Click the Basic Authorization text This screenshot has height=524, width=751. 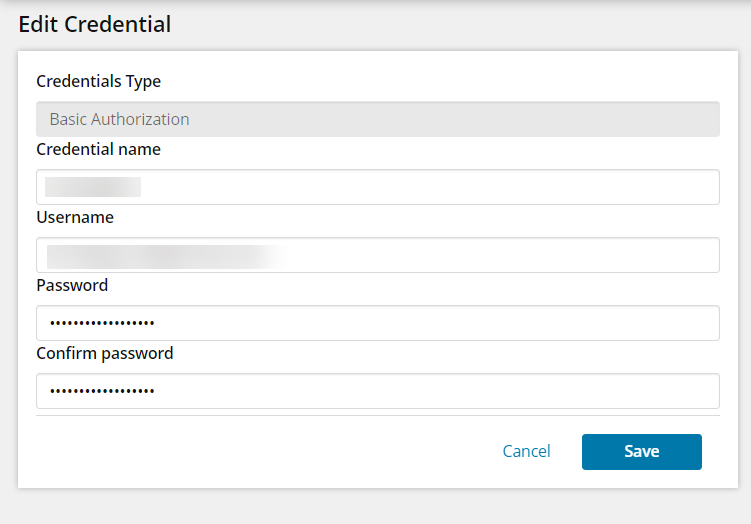[119, 119]
